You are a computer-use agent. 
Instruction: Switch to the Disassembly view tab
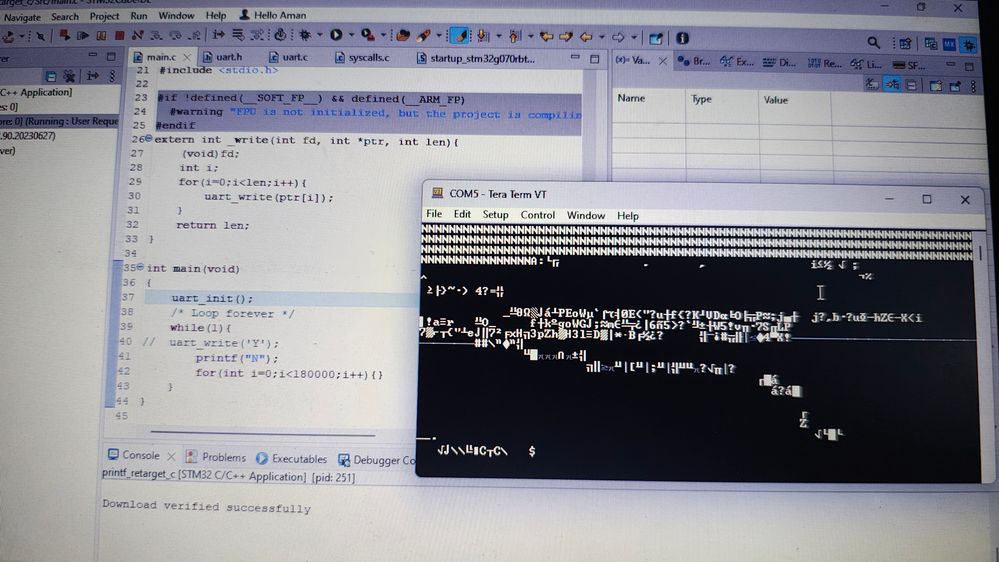(779, 62)
